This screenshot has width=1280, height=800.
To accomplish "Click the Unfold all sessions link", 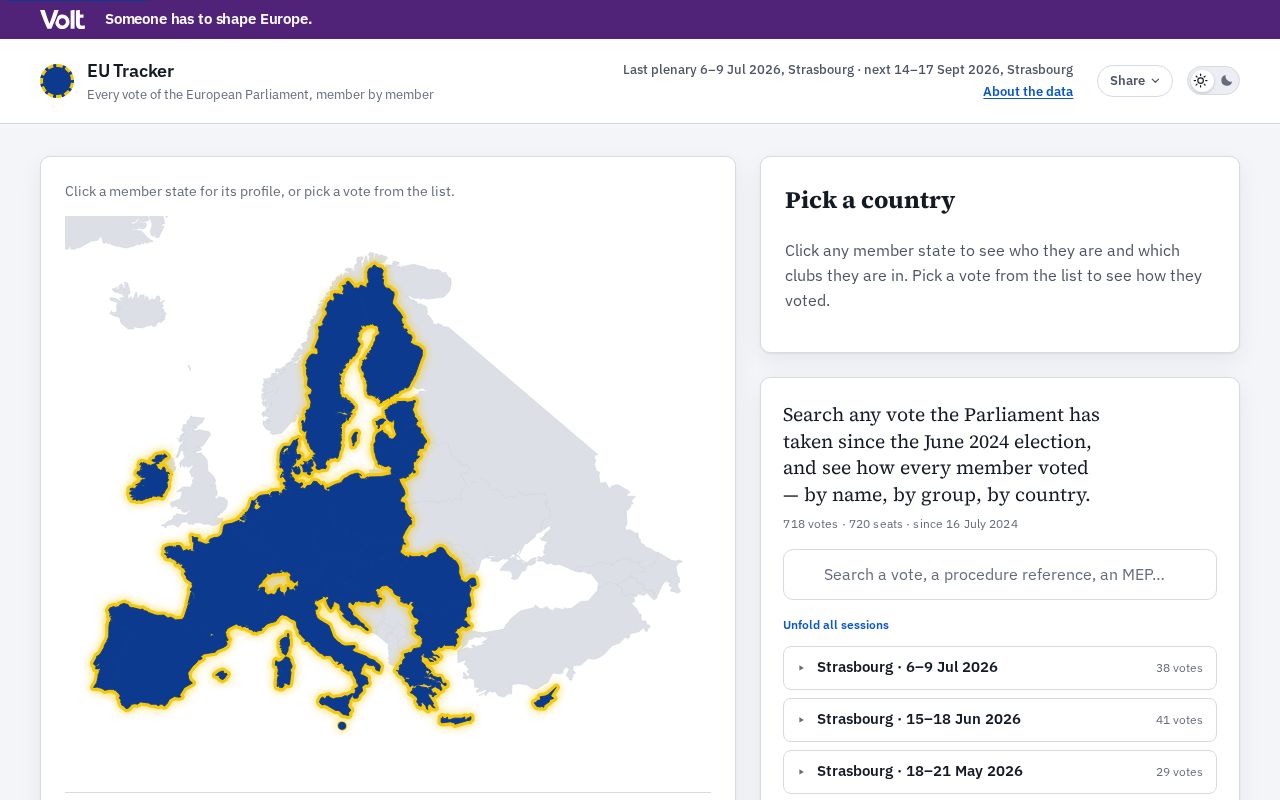I will (836, 625).
